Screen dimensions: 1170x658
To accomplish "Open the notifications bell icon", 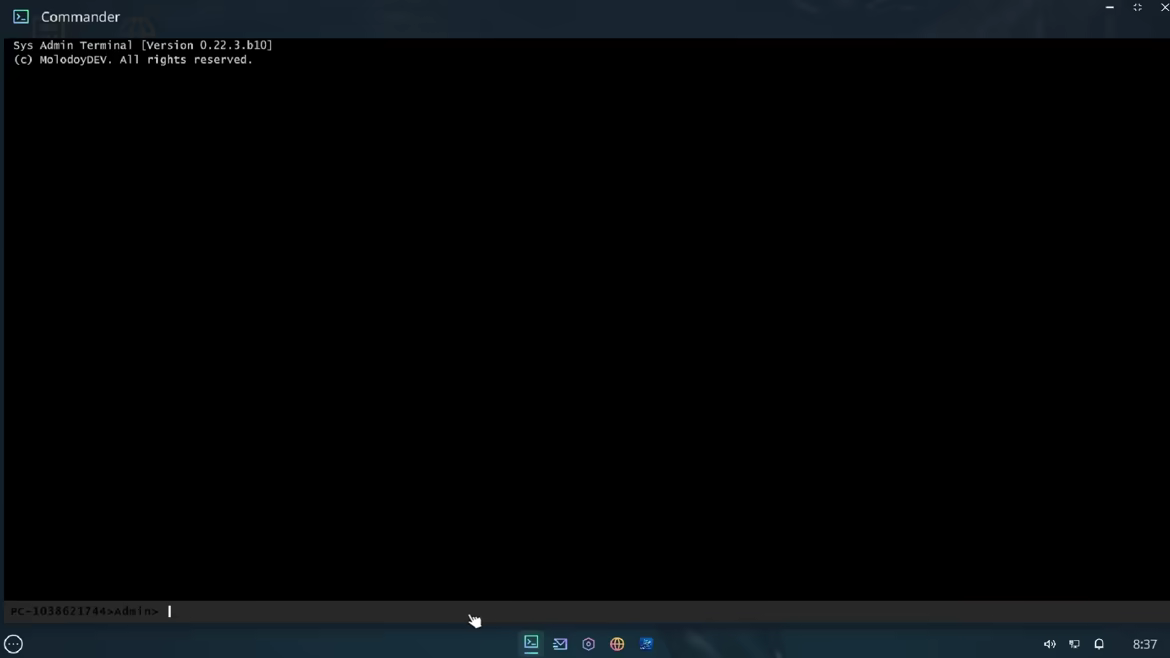I will click(1099, 644).
